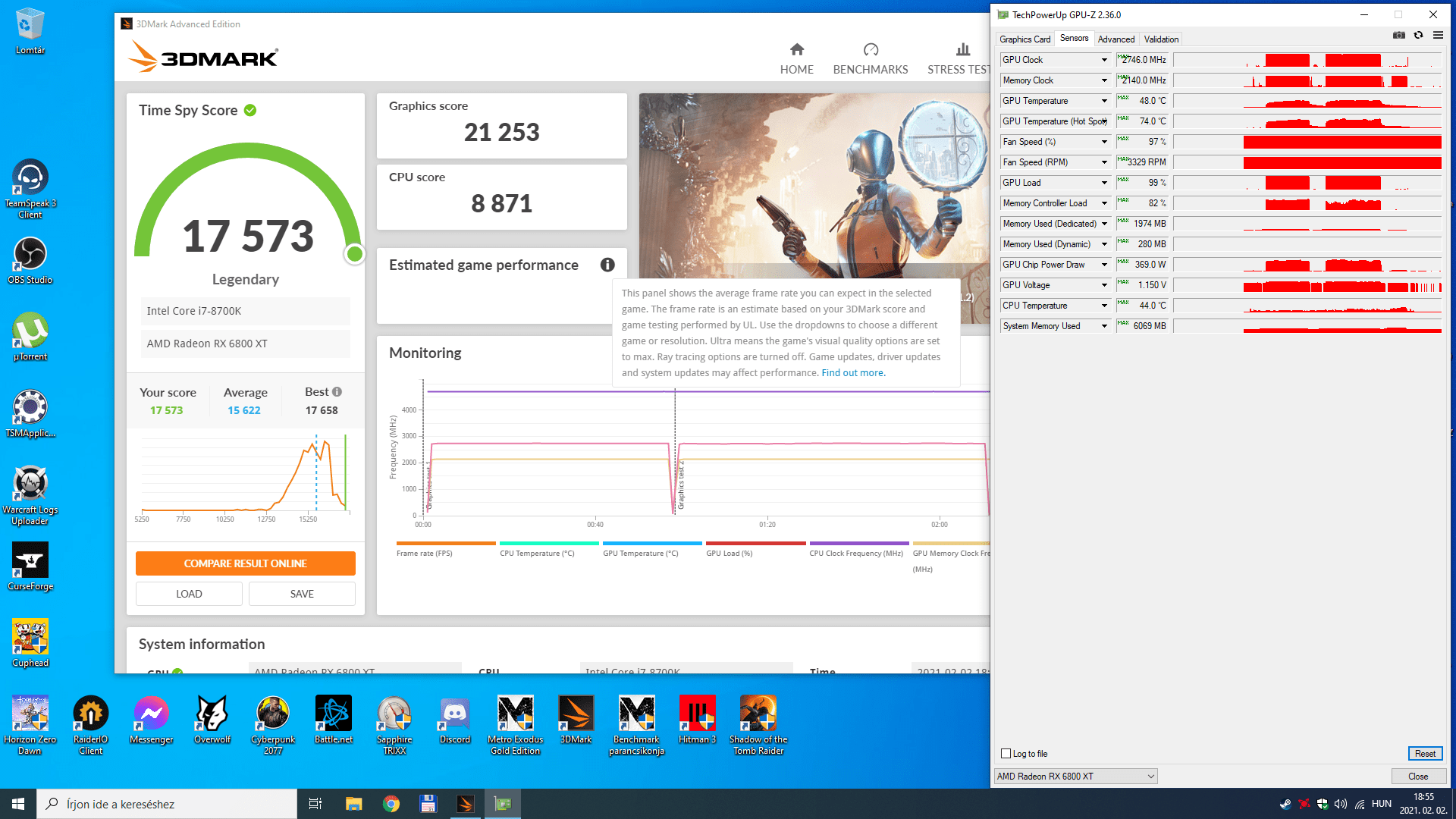This screenshot has height=819, width=1456.
Task: Click the volume icon in system tray
Action: (1341, 804)
